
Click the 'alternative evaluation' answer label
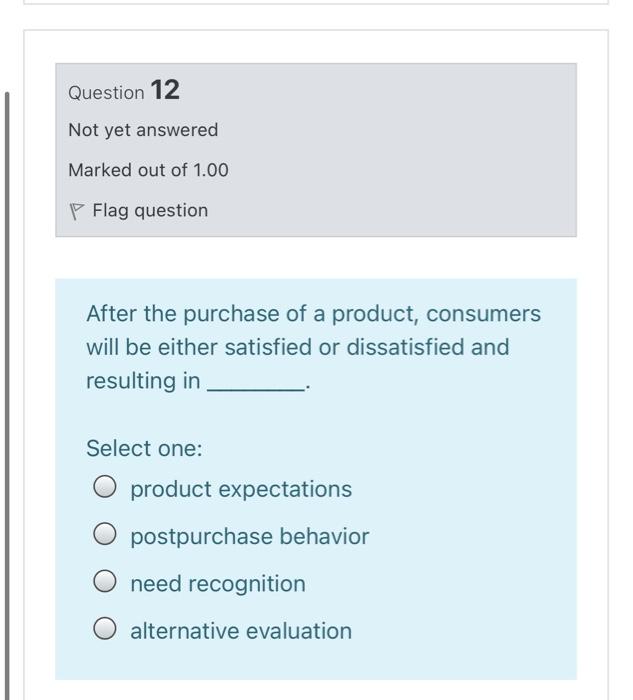point(241,631)
